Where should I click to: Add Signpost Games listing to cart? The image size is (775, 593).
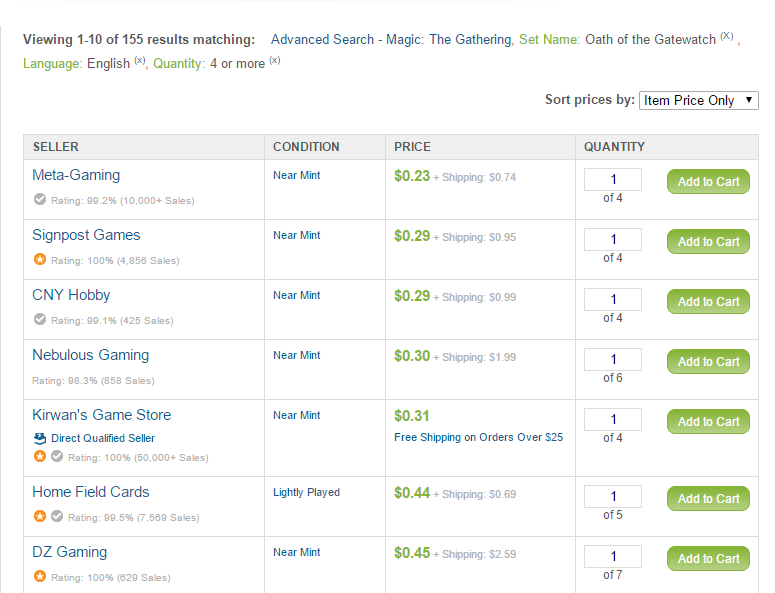[x=708, y=242]
